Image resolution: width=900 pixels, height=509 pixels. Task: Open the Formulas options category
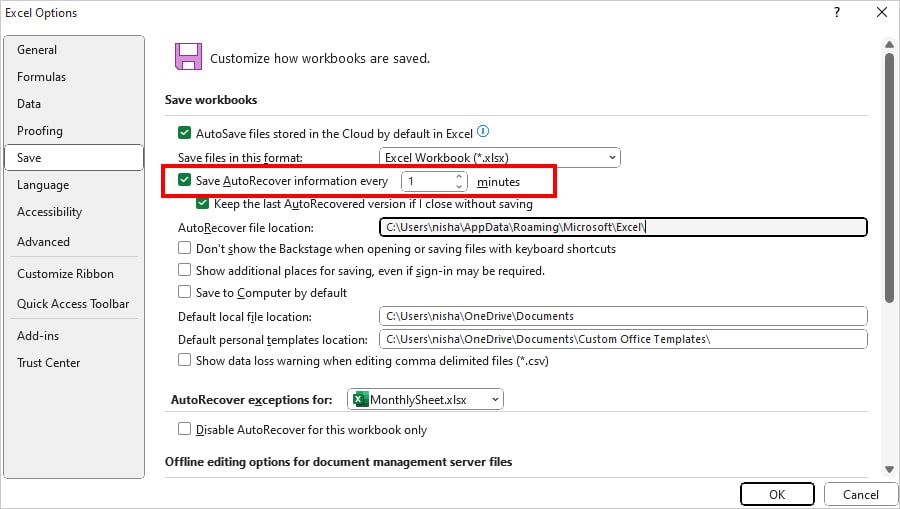coord(73,77)
